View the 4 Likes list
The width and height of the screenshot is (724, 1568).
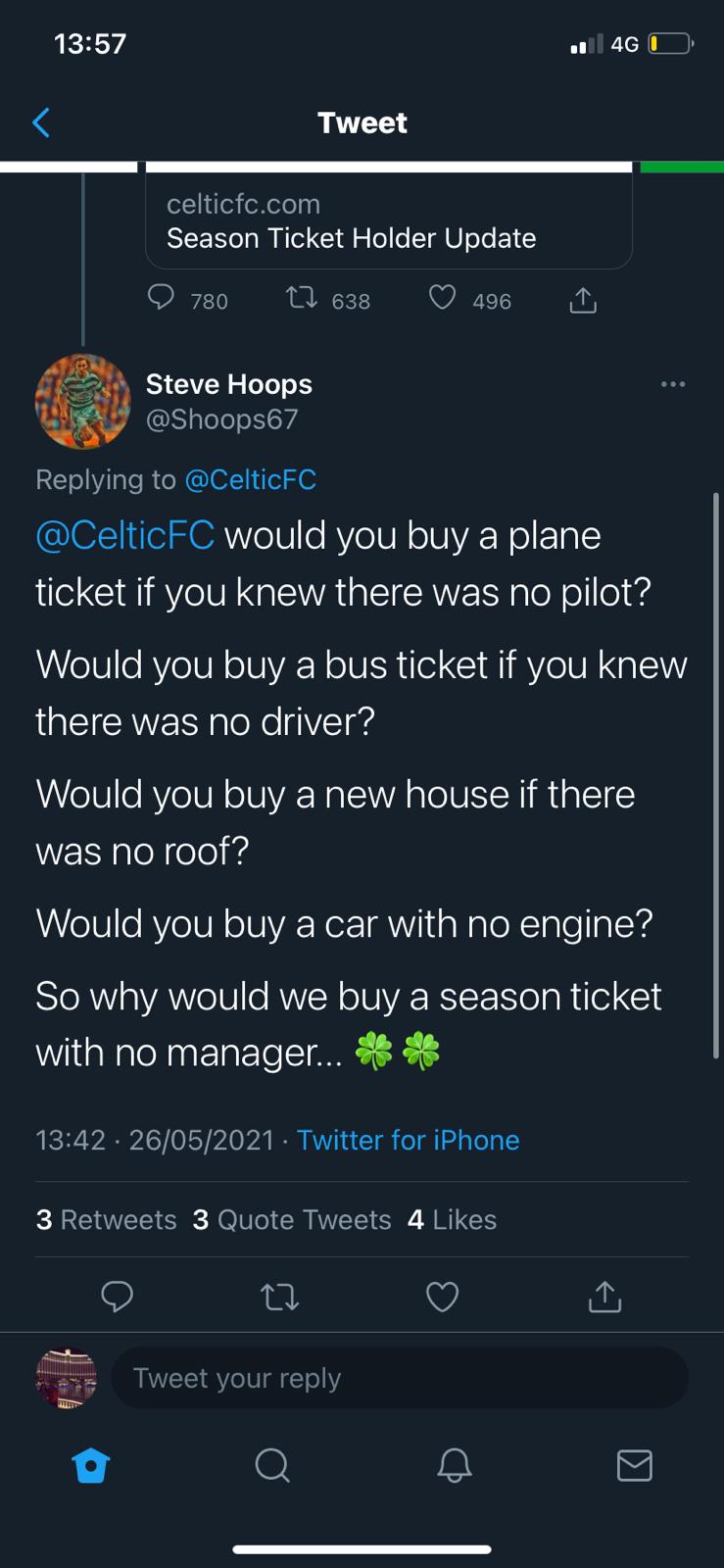(x=452, y=1219)
